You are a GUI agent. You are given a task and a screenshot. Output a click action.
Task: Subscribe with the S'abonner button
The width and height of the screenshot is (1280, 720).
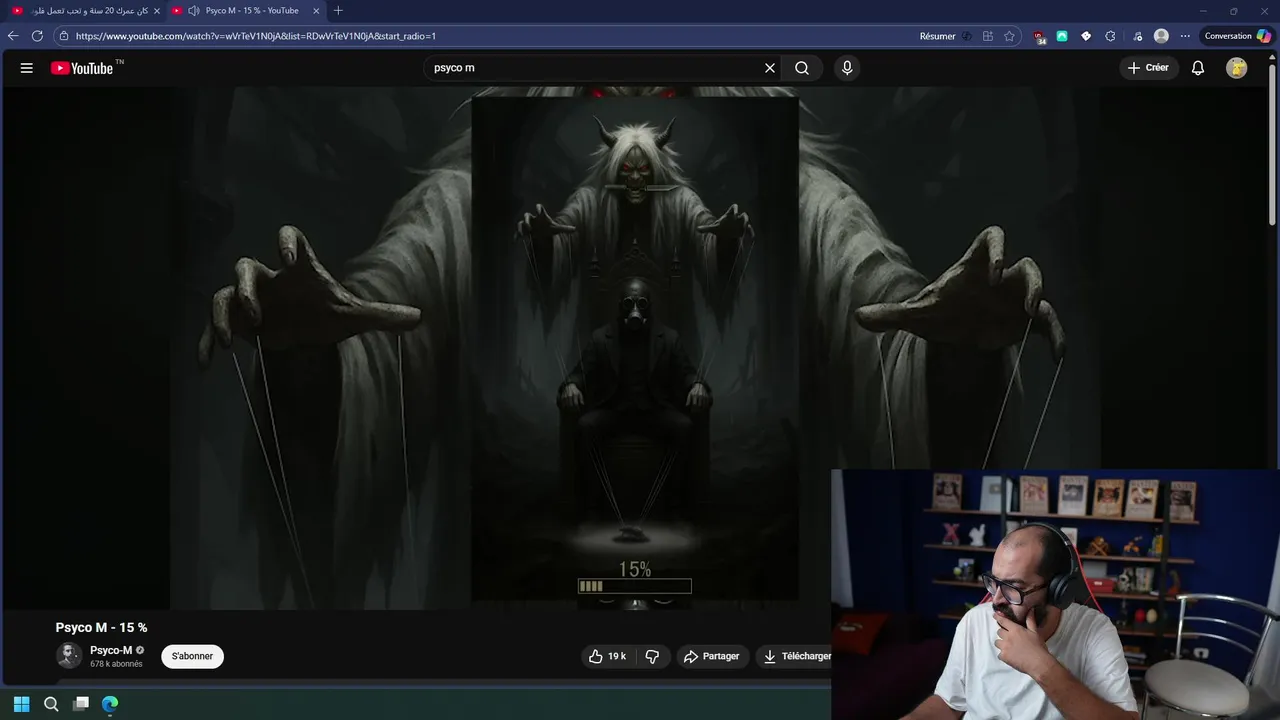(x=192, y=656)
